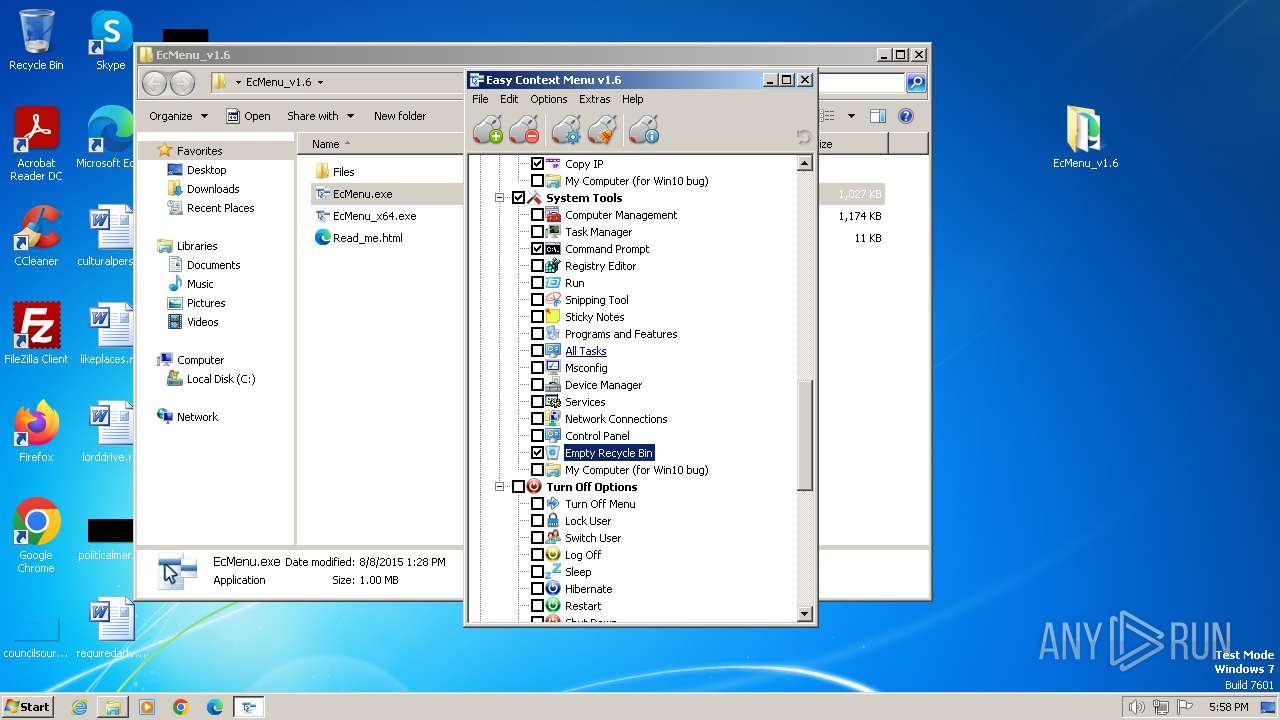
Task: Check the Turn Off Options group checkbox
Action: point(518,487)
